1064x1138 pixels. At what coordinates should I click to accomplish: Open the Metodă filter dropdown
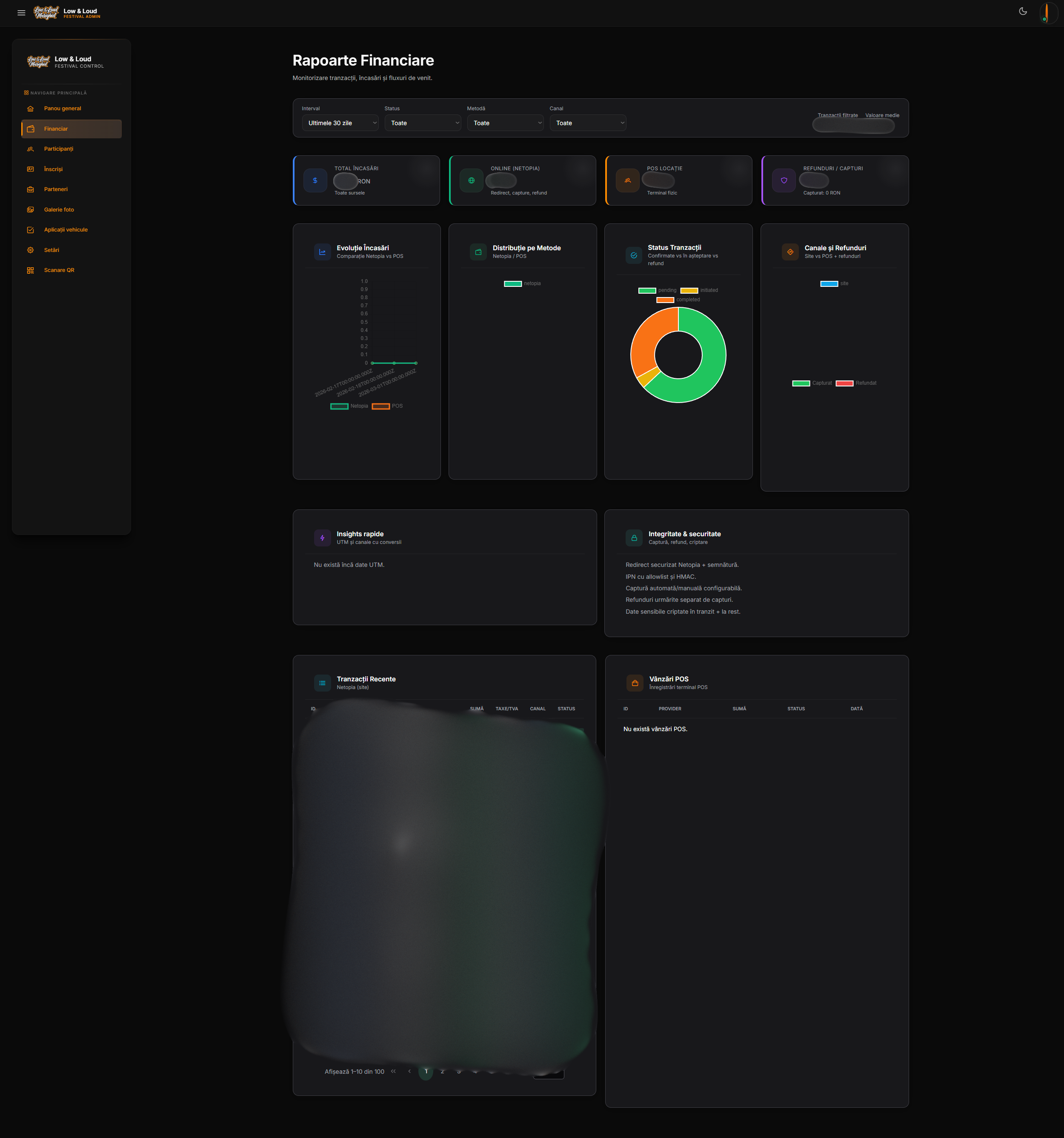click(x=505, y=123)
